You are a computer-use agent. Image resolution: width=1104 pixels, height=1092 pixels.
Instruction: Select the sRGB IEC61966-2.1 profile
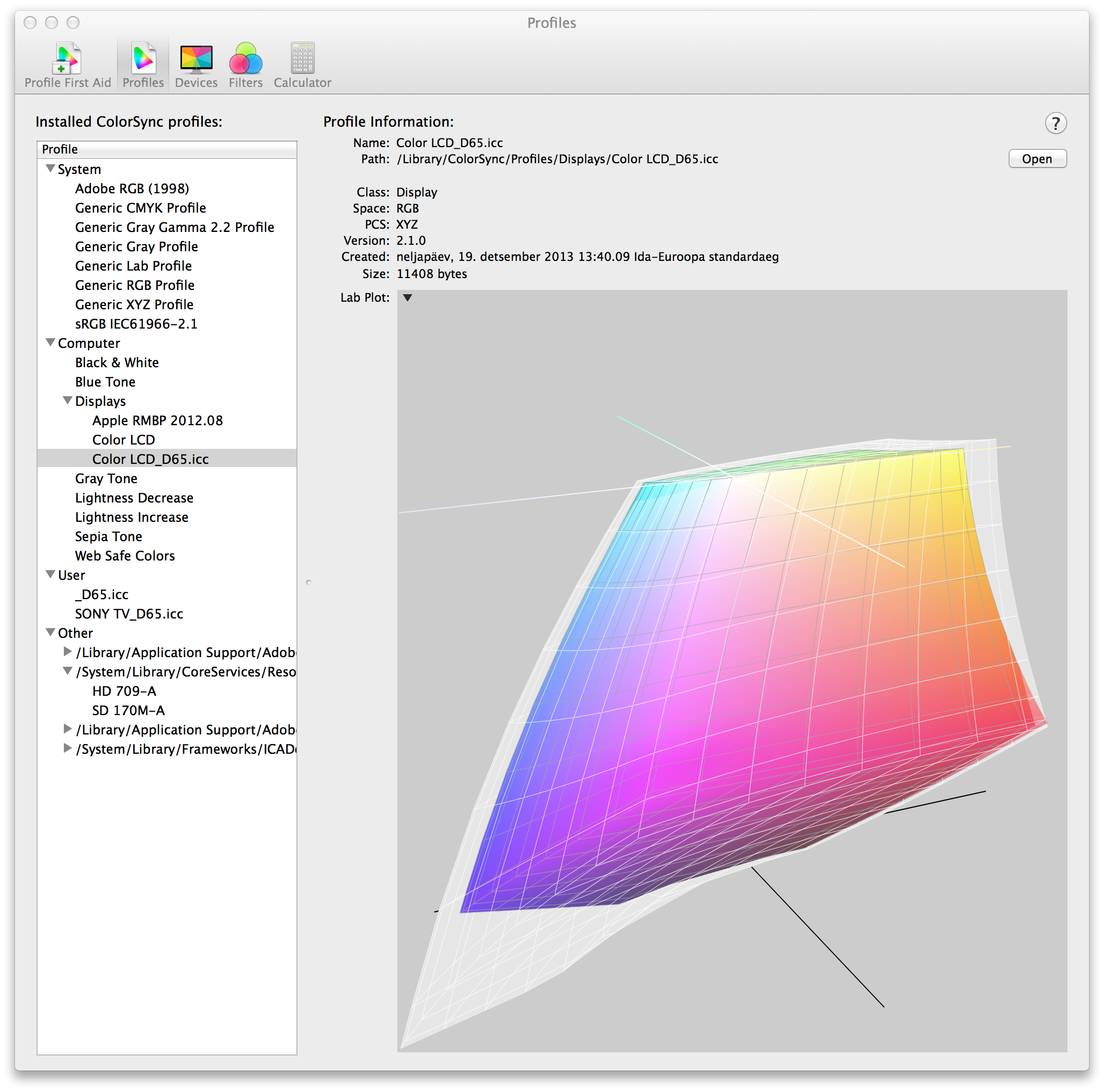point(136,324)
